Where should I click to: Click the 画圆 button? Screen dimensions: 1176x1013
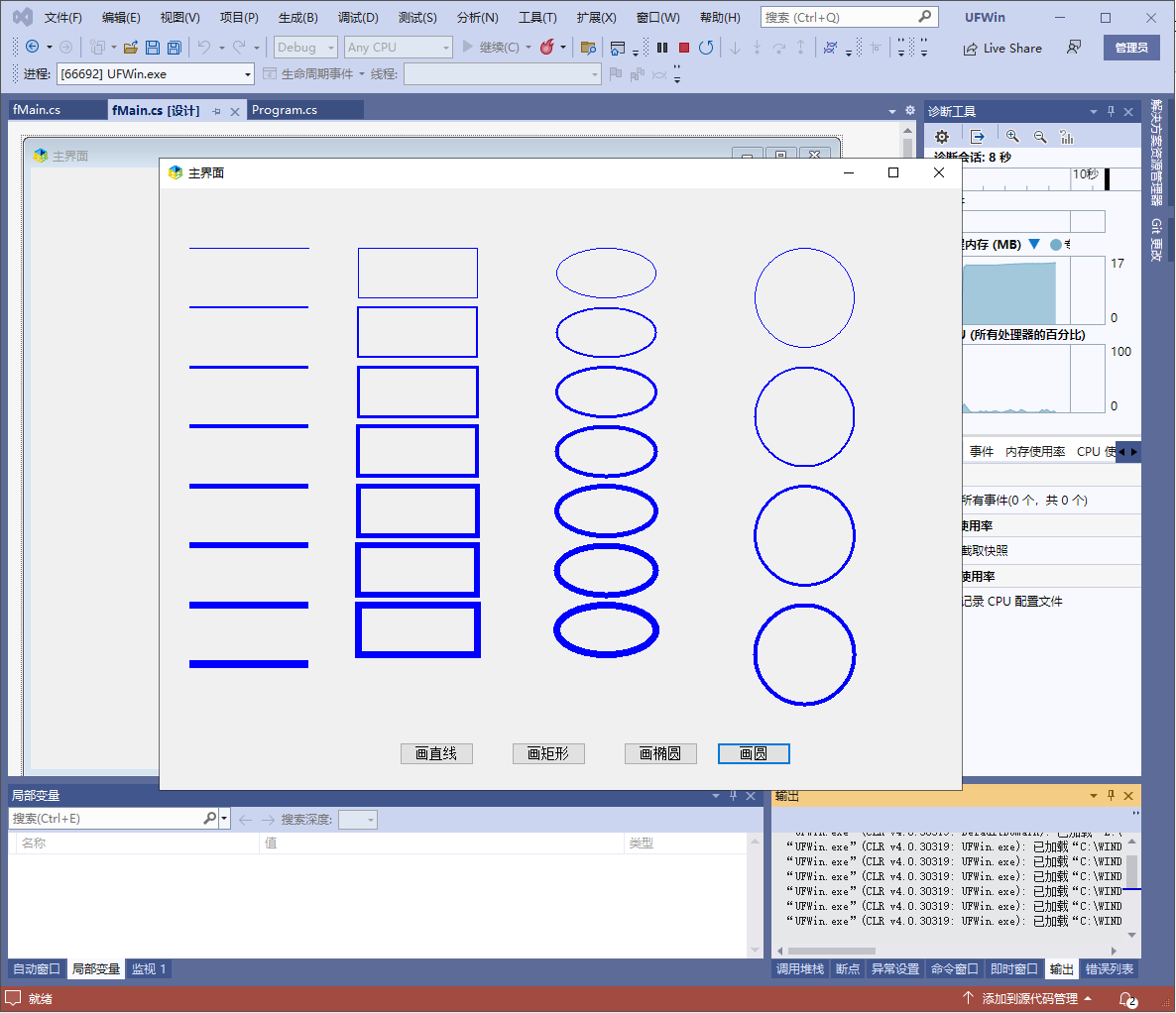[754, 753]
